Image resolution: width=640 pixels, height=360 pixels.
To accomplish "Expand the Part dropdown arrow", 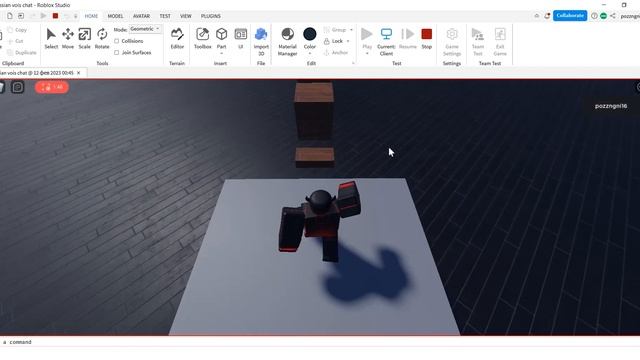I will [222, 53].
